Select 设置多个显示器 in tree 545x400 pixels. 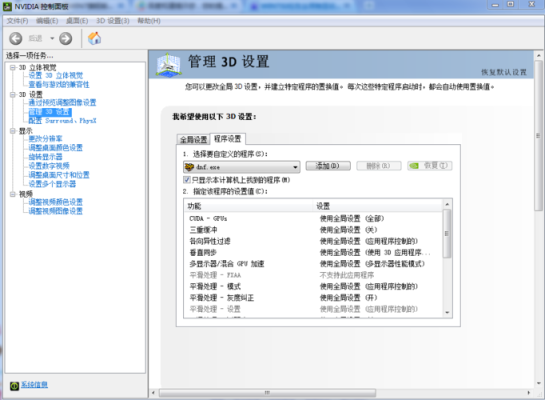click(x=52, y=184)
